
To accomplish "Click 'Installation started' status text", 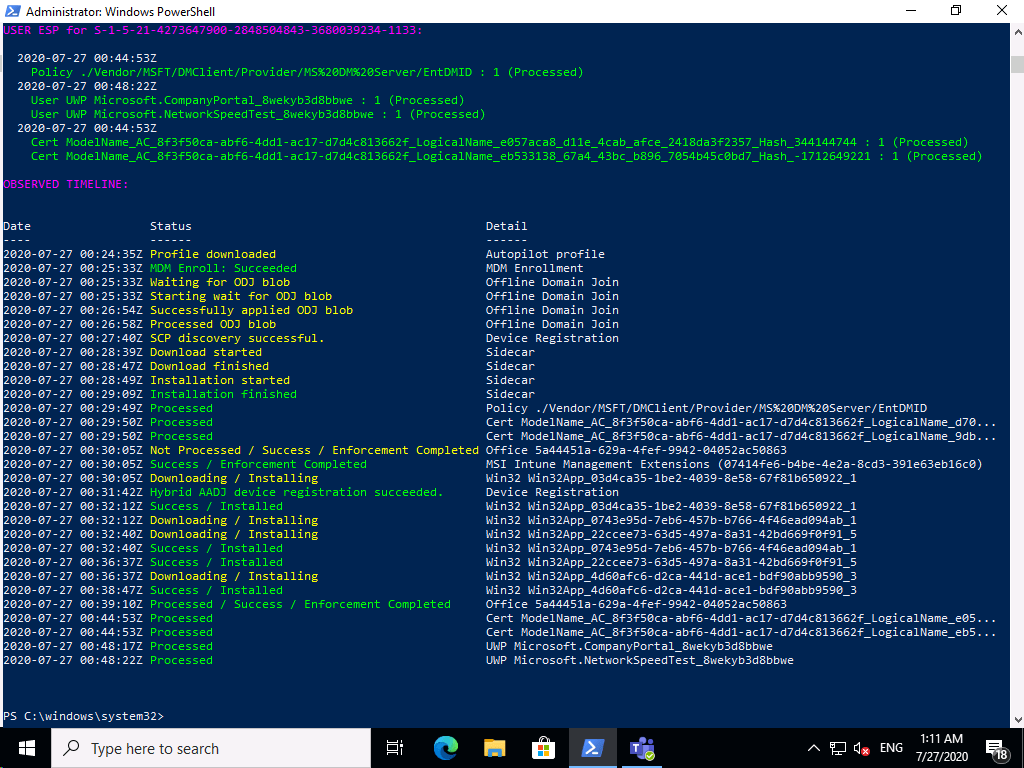I will (220, 380).
